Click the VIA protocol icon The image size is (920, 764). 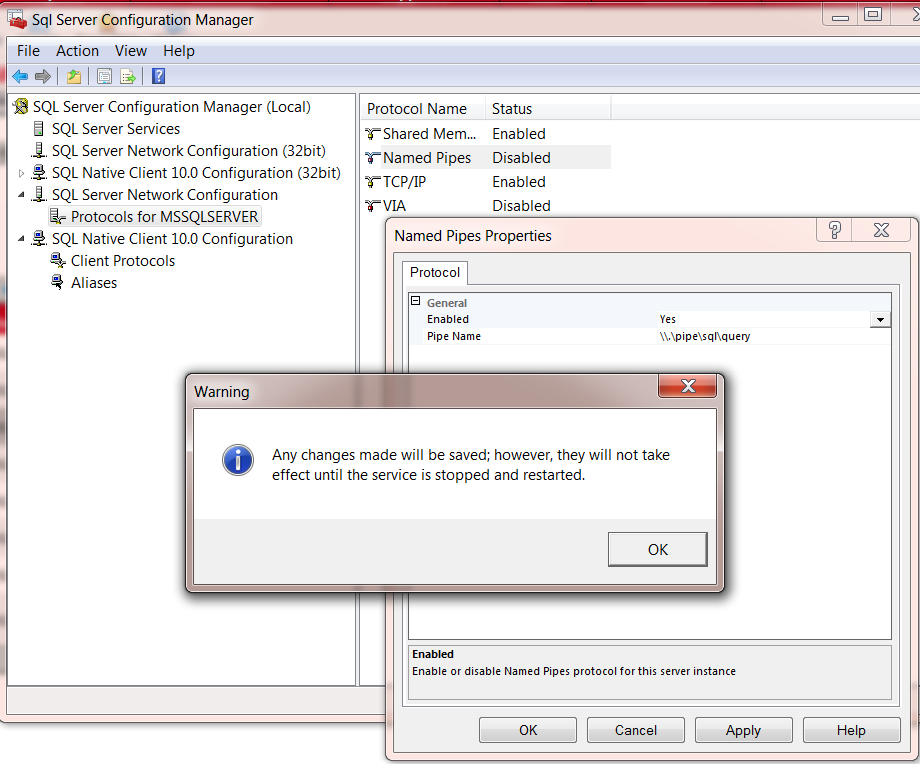pyautogui.click(x=373, y=206)
